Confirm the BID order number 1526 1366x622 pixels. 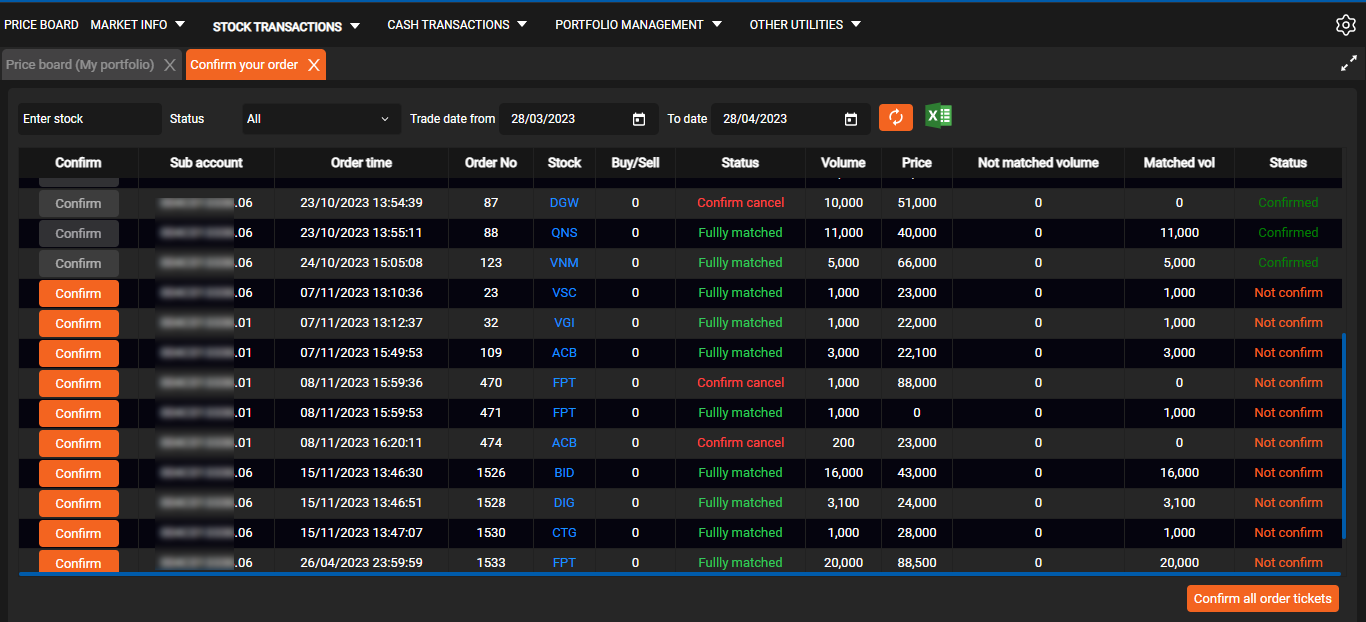tap(78, 473)
